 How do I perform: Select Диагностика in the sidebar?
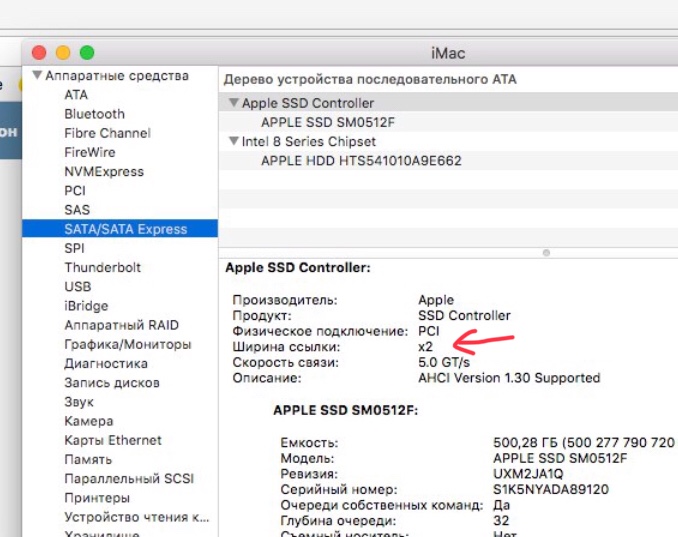[106, 363]
